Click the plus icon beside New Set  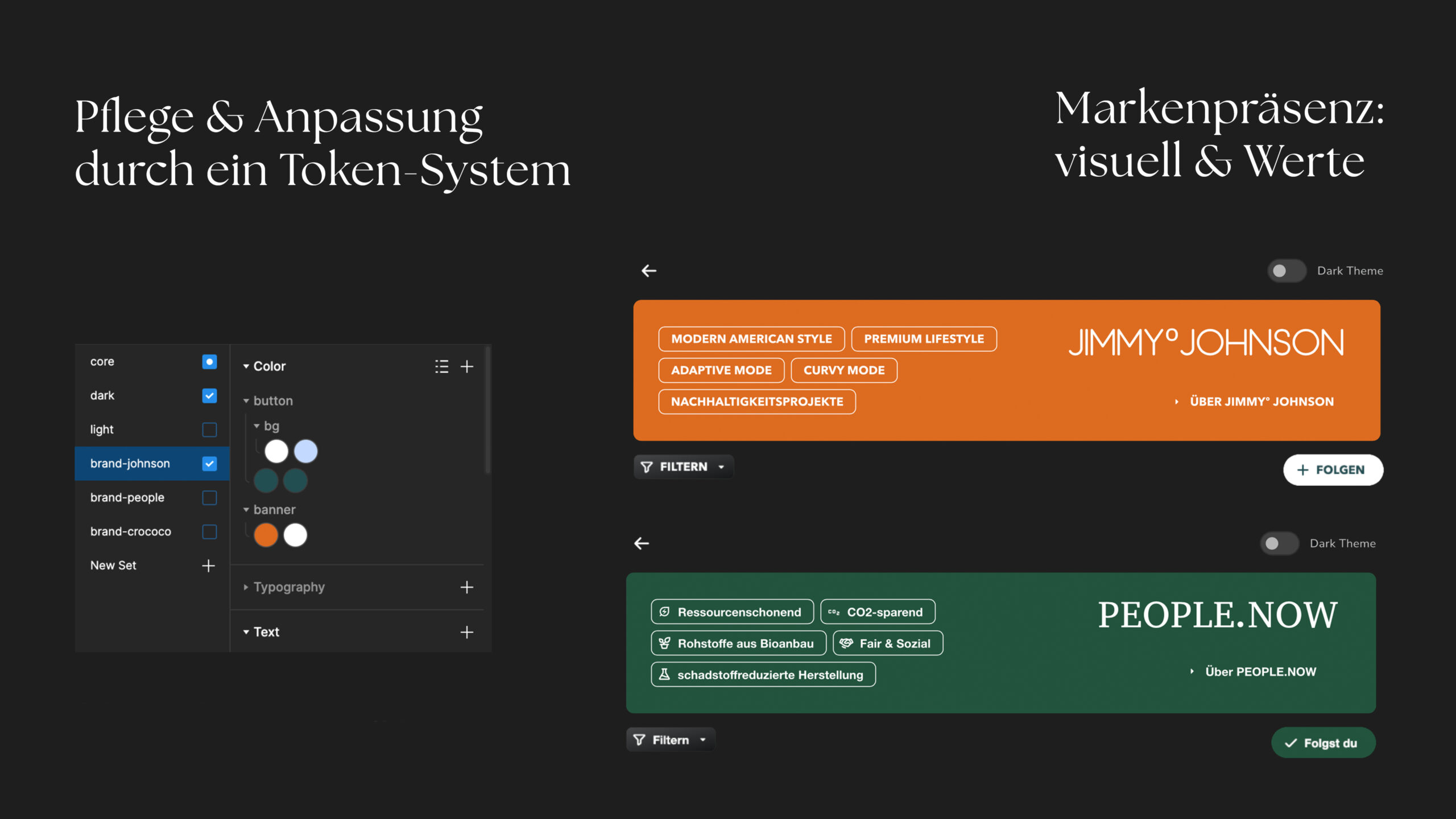pos(209,565)
